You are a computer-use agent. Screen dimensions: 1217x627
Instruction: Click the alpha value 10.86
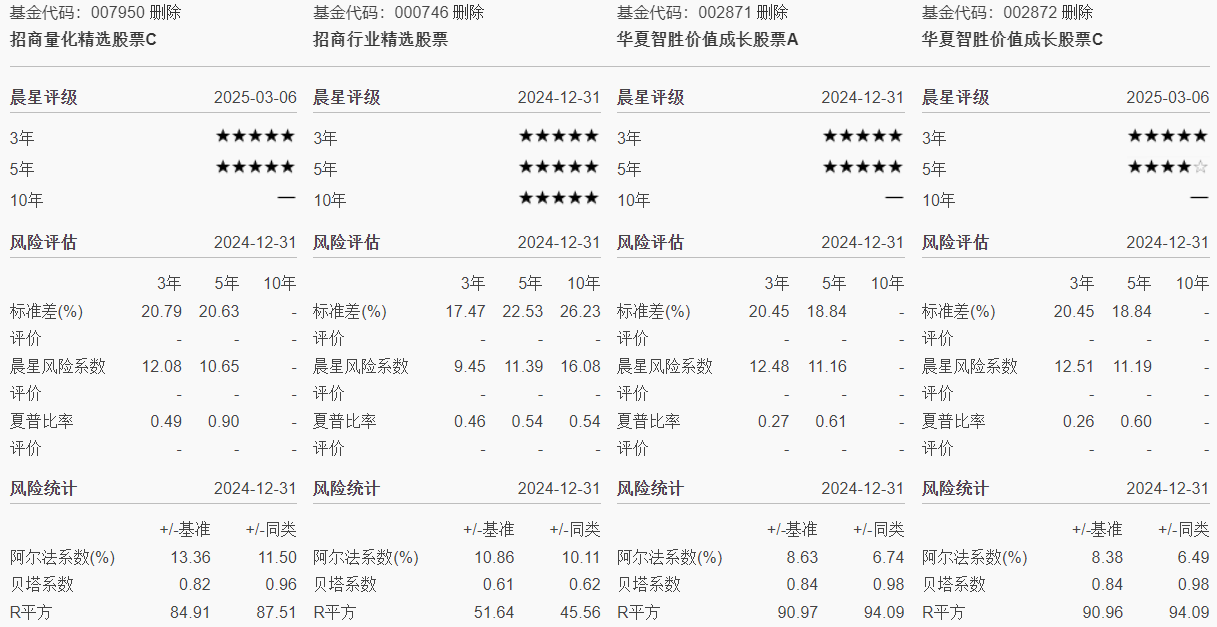click(494, 558)
